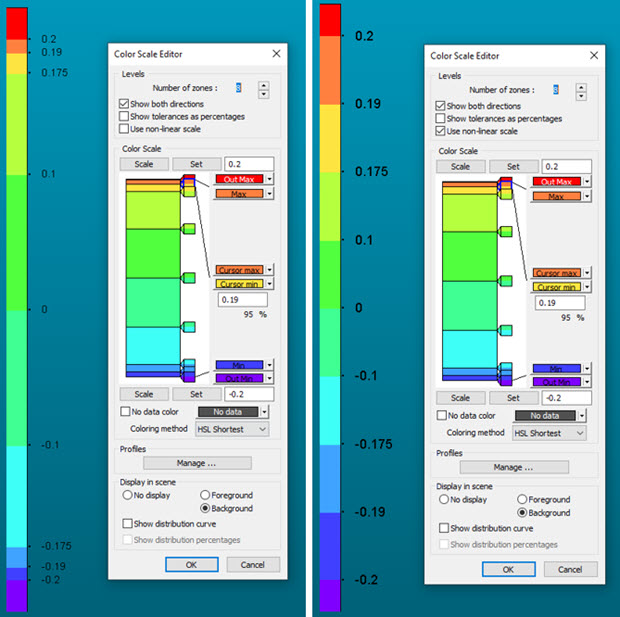Select 'Foreground' radio in left dialog

205,495
